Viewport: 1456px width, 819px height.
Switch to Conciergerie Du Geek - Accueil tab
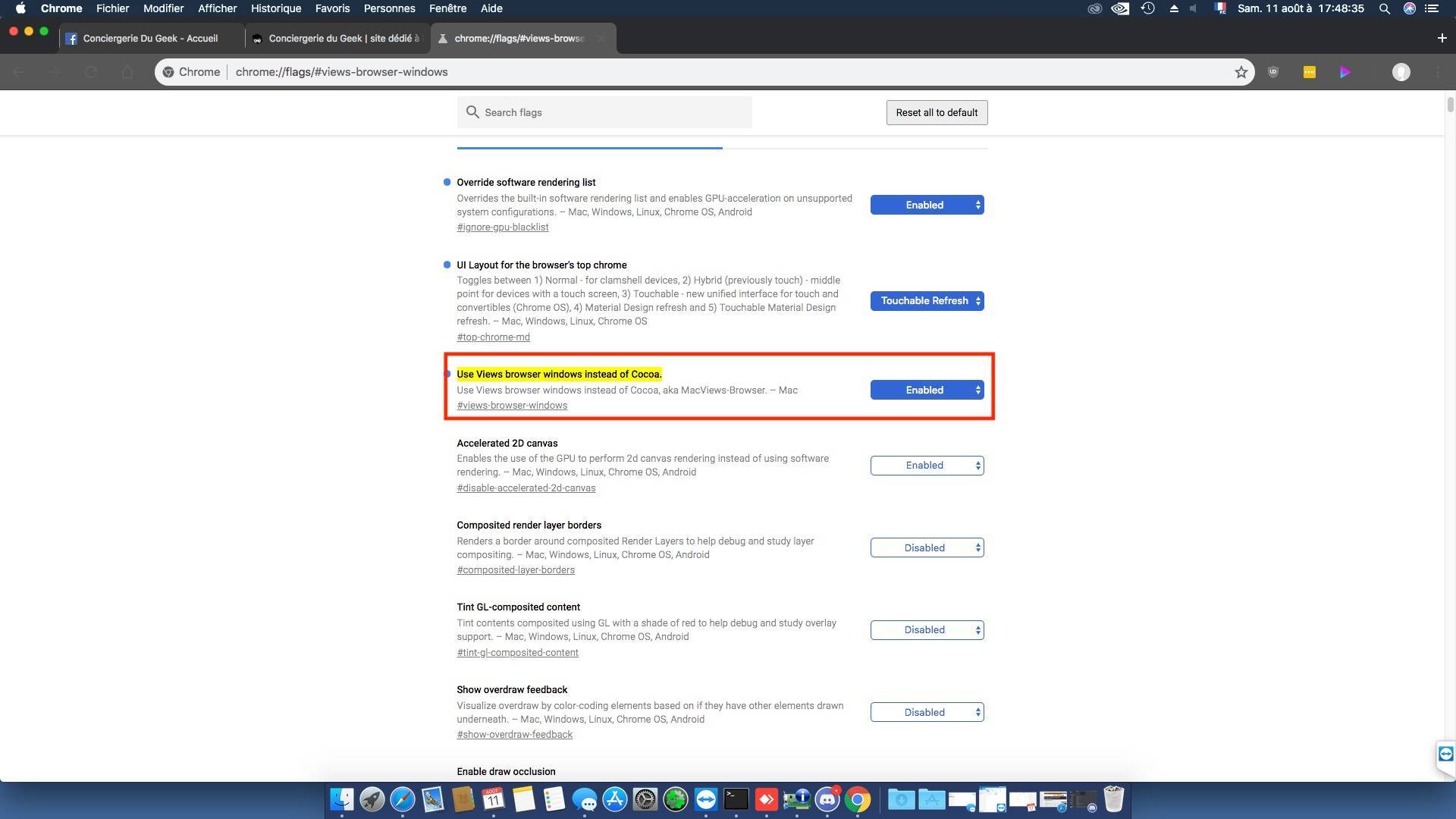(150, 38)
